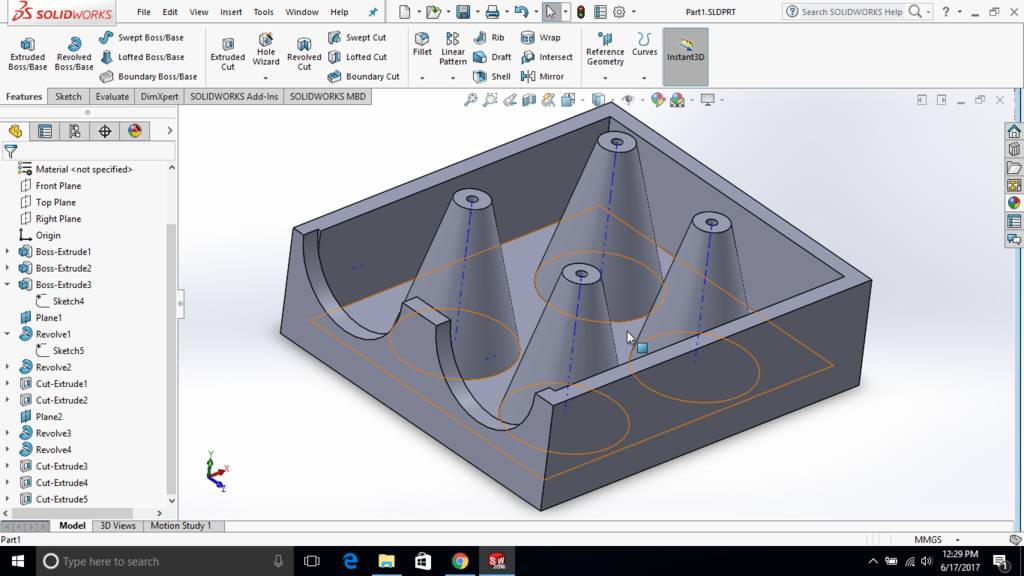Viewport: 1024px width, 576px height.
Task: Click the Zoom to Fit icon
Action: [x=470, y=100]
